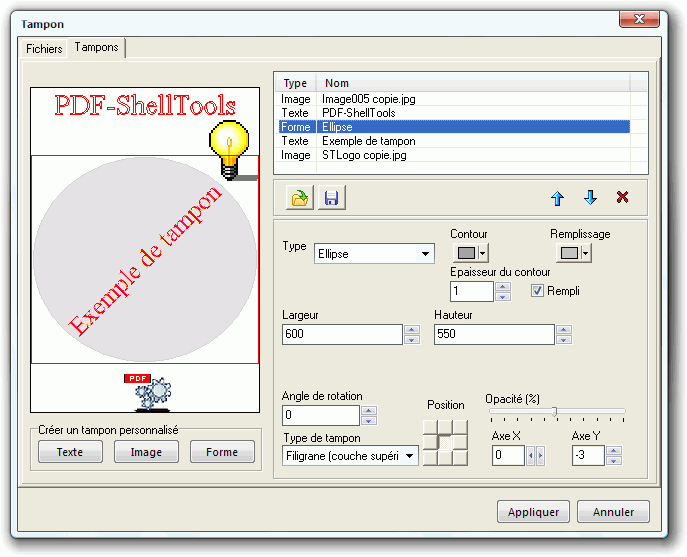Click the Image button to add image stamp
Screen dimensions: 687x557
[146, 452]
